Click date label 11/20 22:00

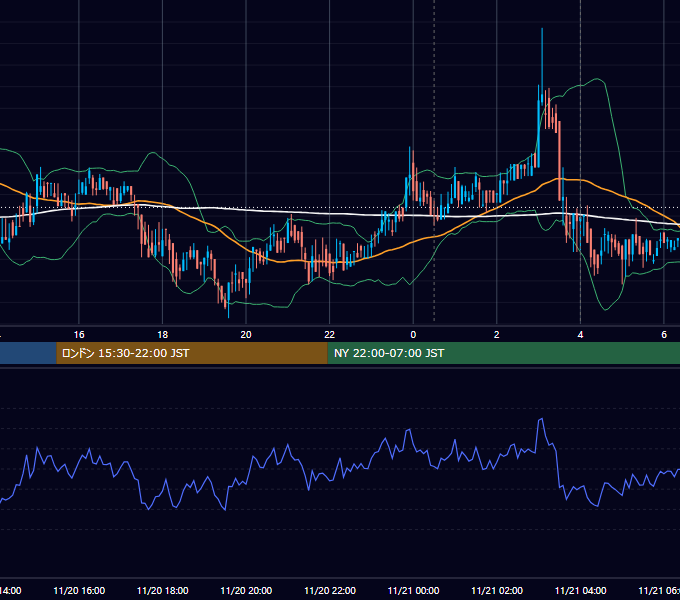330,590
